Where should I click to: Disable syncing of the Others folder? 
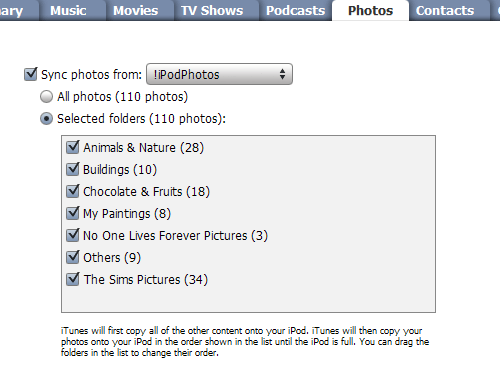pos(73,257)
